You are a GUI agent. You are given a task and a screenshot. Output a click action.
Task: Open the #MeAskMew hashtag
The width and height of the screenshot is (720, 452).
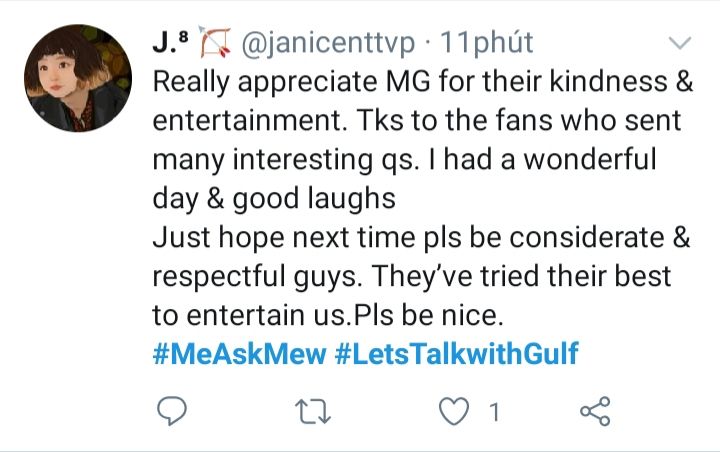(x=239, y=354)
